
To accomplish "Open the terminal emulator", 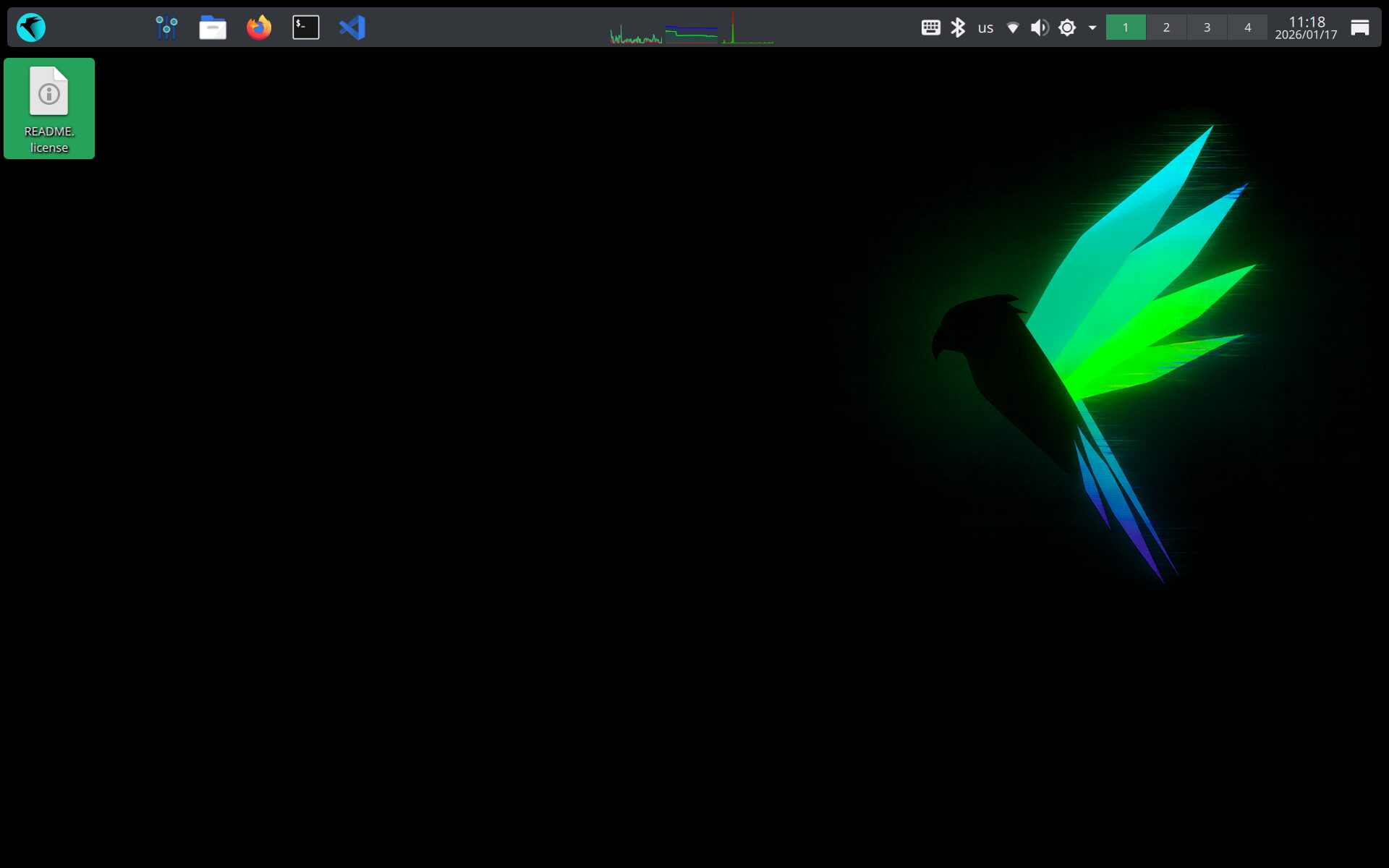I will [305, 27].
